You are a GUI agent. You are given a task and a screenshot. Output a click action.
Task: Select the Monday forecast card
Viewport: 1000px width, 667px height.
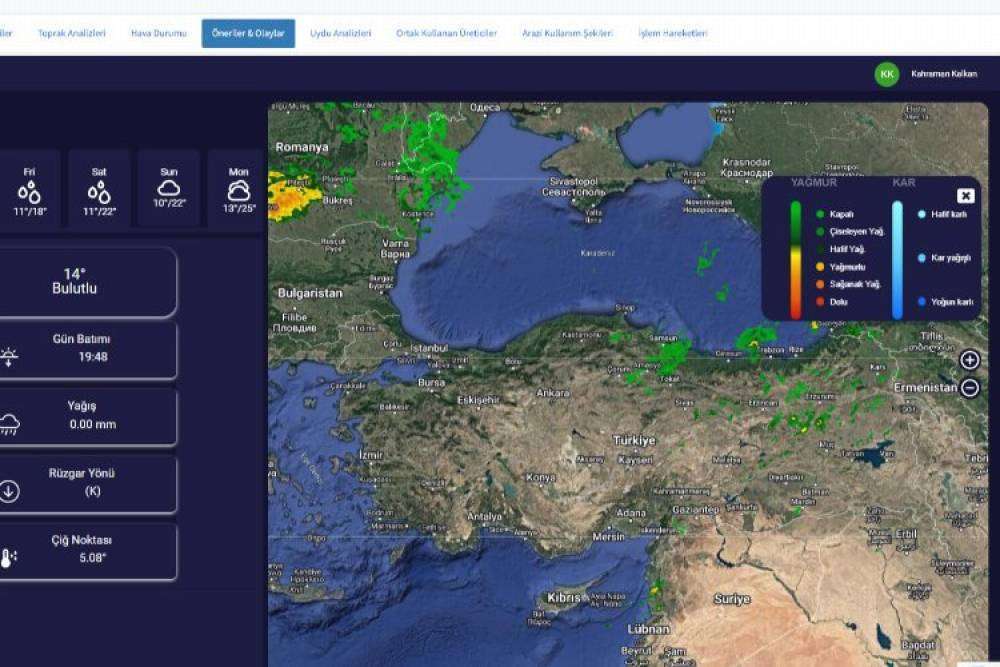[238, 190]
